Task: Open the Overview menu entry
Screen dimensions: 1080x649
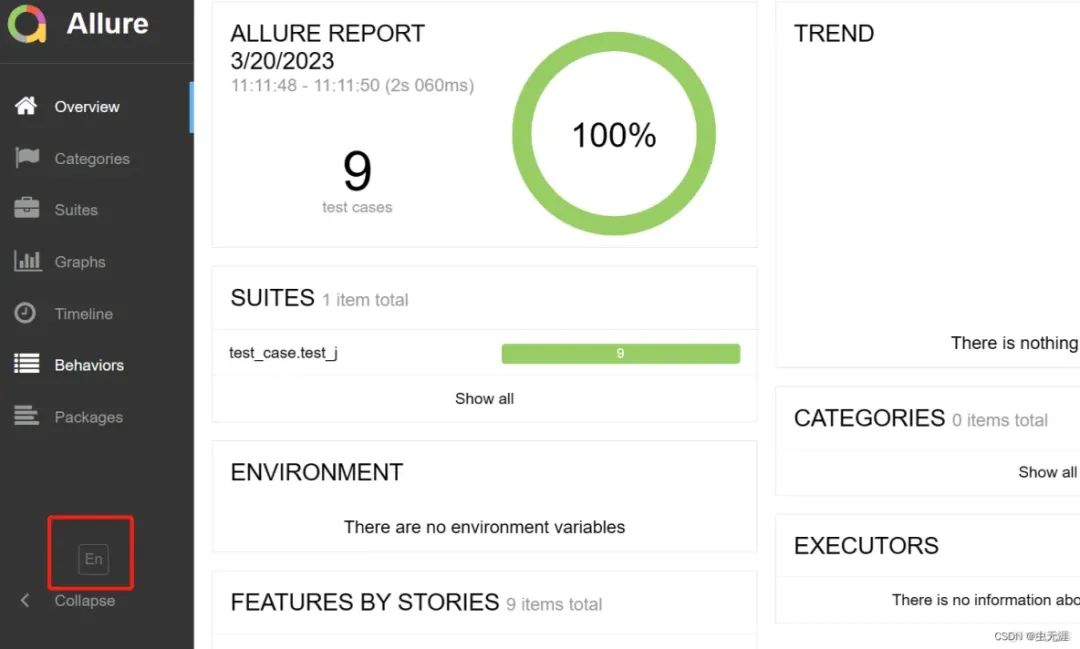Action: [x=86, y=106]
